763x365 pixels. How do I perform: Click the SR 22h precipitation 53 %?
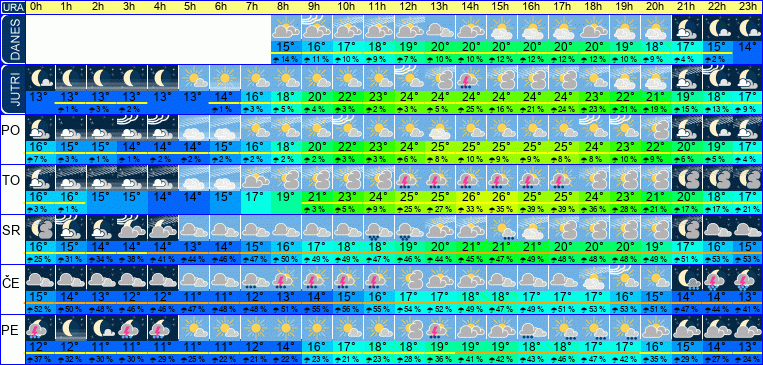717,259
